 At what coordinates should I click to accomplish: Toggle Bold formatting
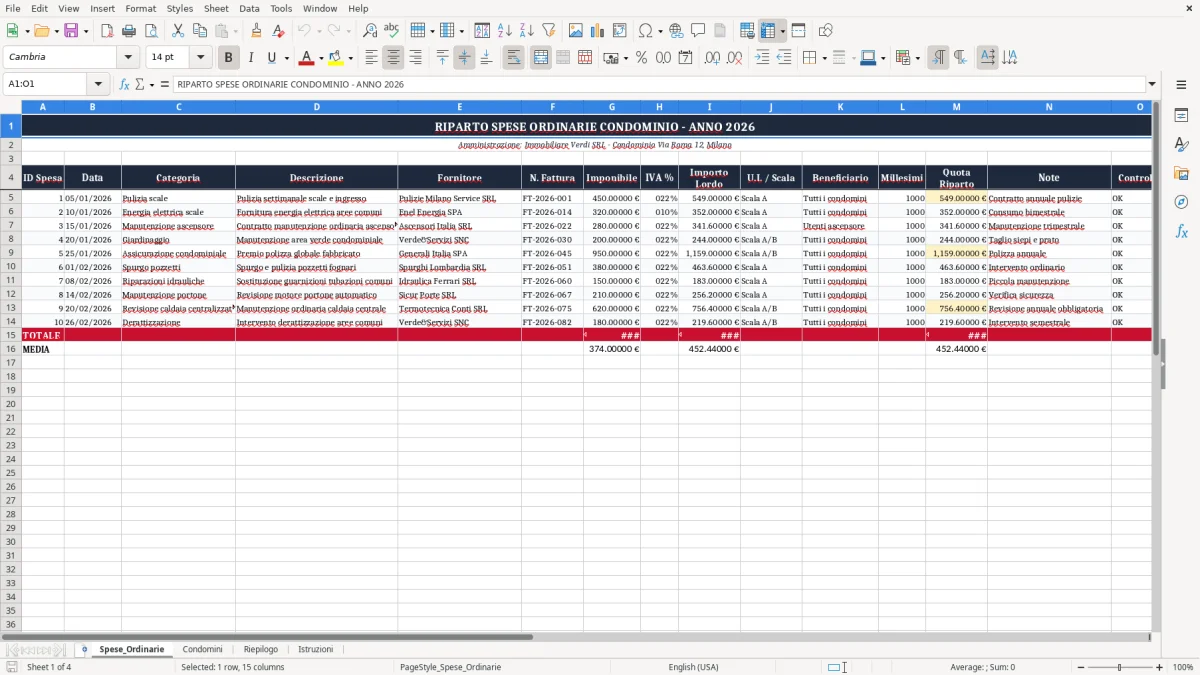pos(228,58)
